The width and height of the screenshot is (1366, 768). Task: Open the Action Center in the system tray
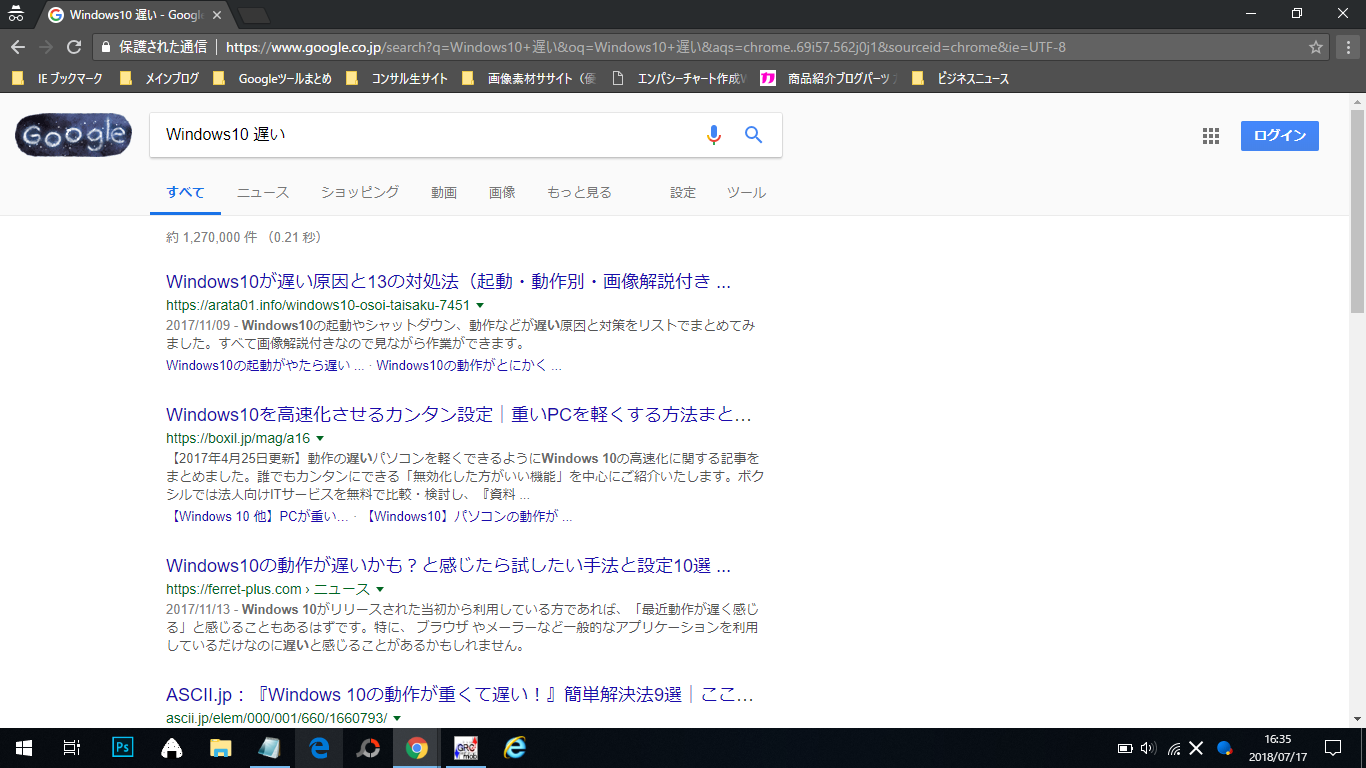[1332, 747]
